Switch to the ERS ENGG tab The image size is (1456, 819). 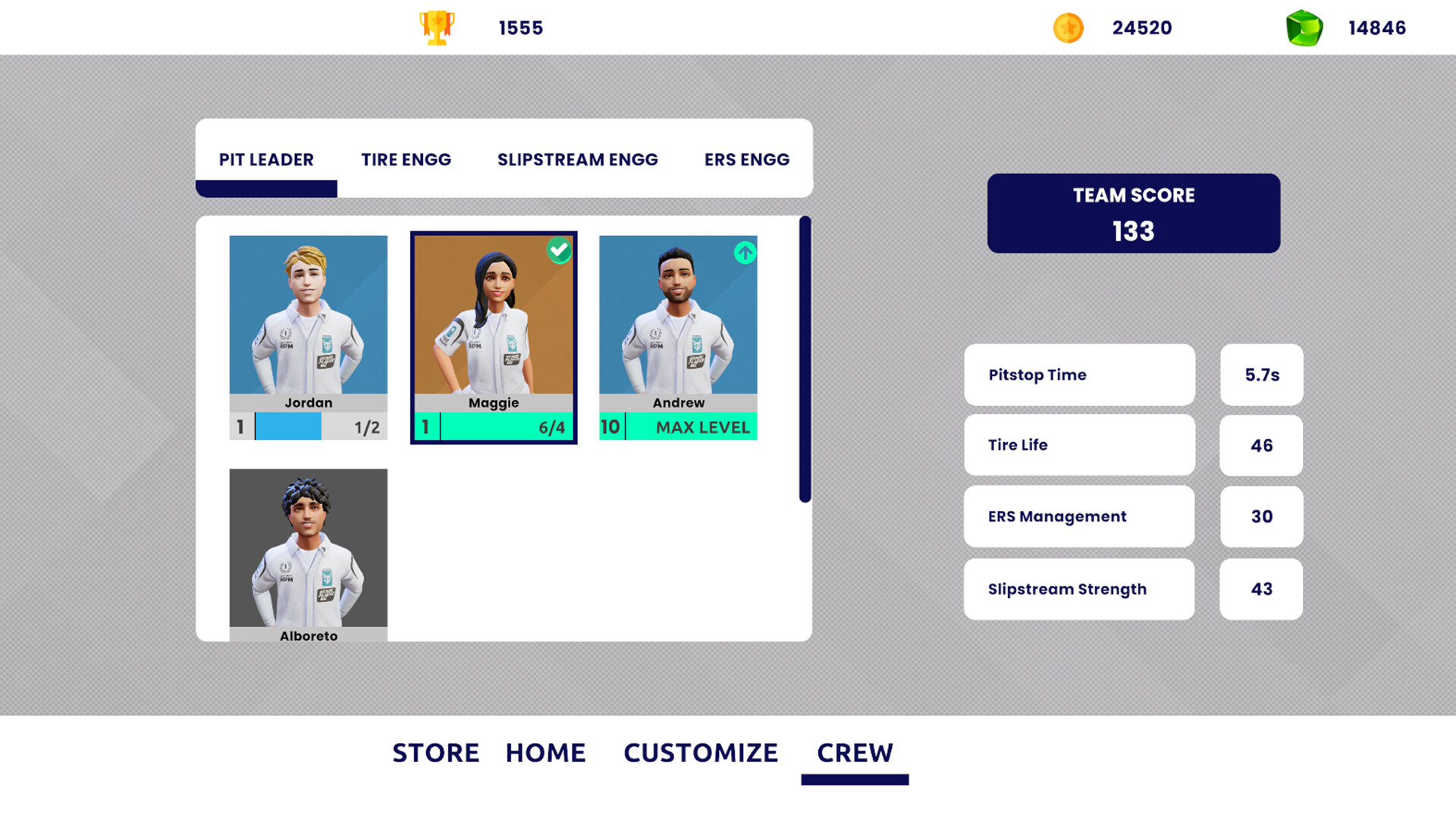[746, 160]
